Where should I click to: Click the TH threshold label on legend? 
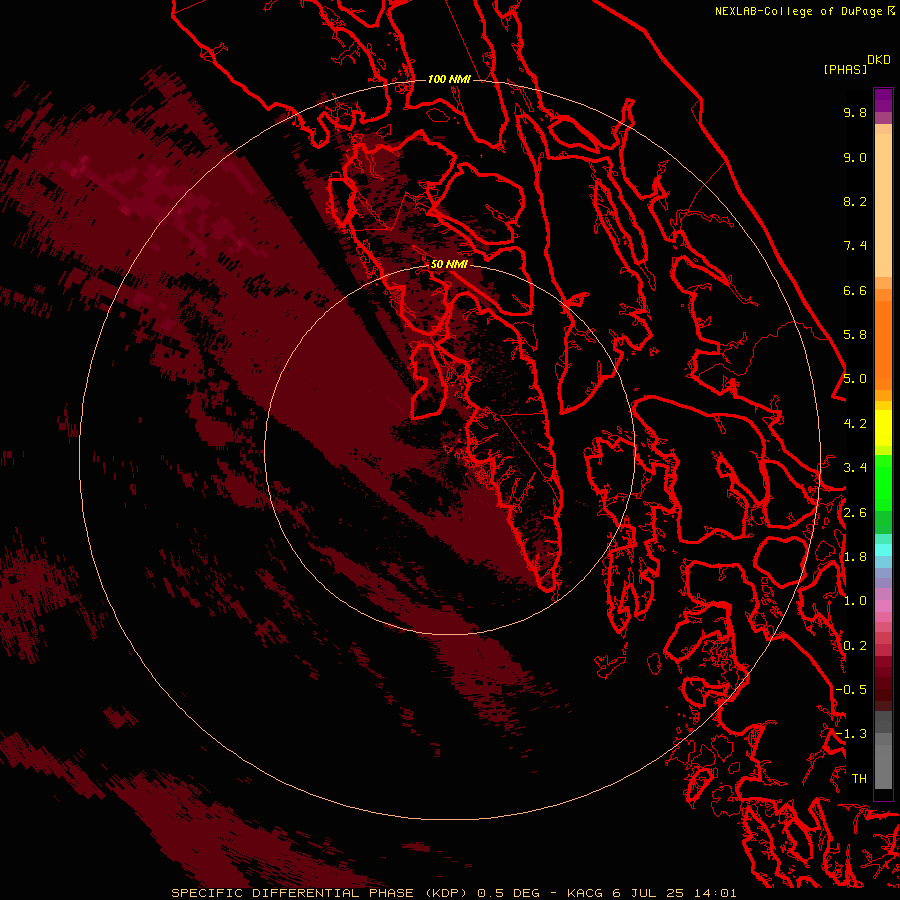(x=859, y=779)
